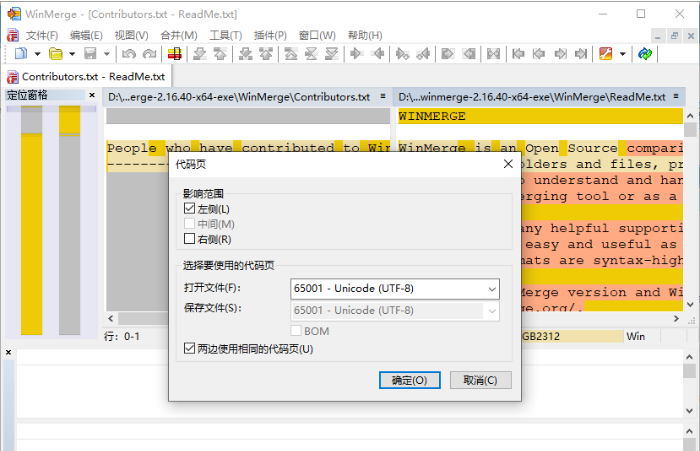Viewport: 700px width, 451px height.
Task: Uncheck the 左侧(L) checkbox
Action: tap(189, 209)
